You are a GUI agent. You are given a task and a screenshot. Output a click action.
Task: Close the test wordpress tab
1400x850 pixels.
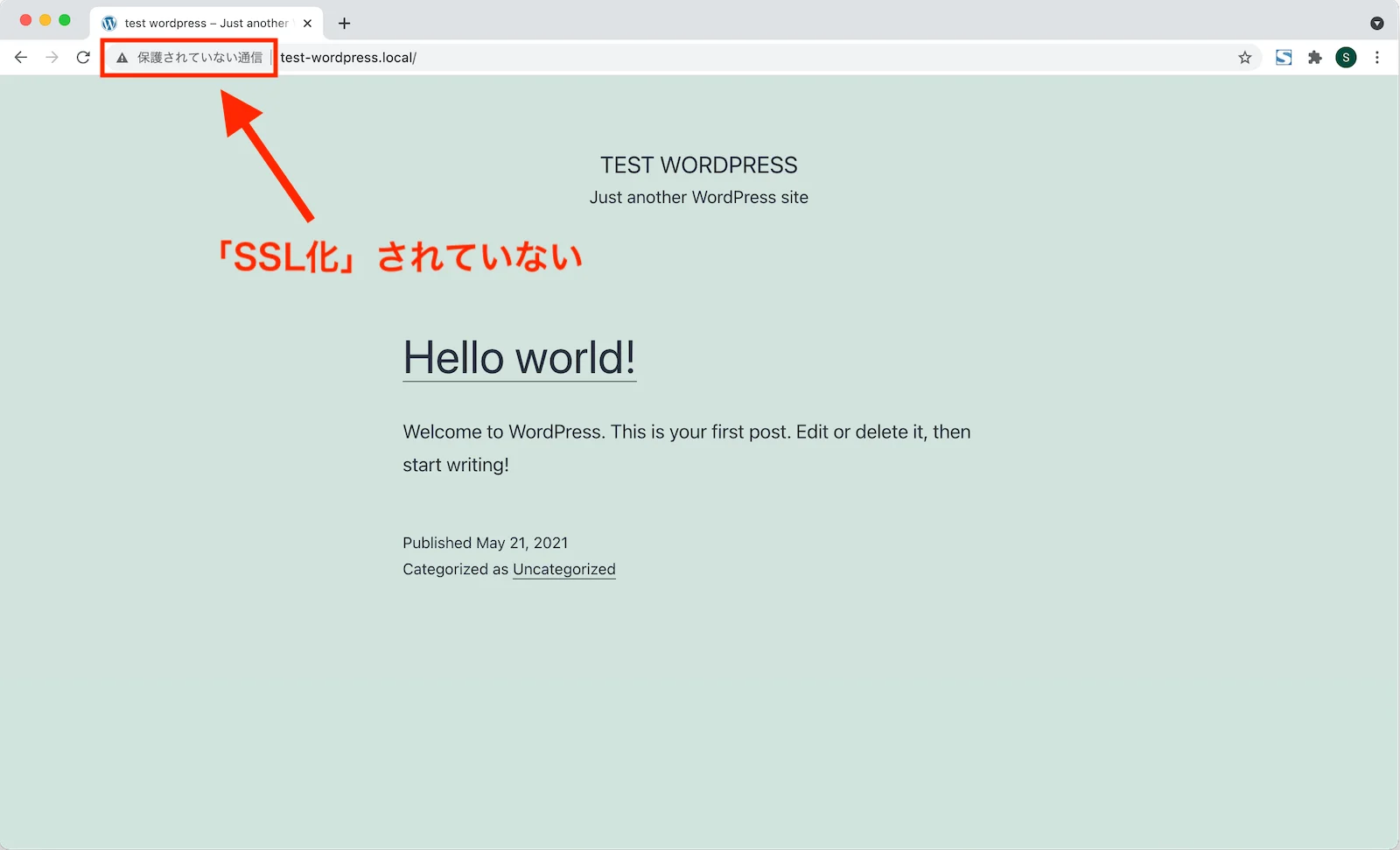click(307, 23)
